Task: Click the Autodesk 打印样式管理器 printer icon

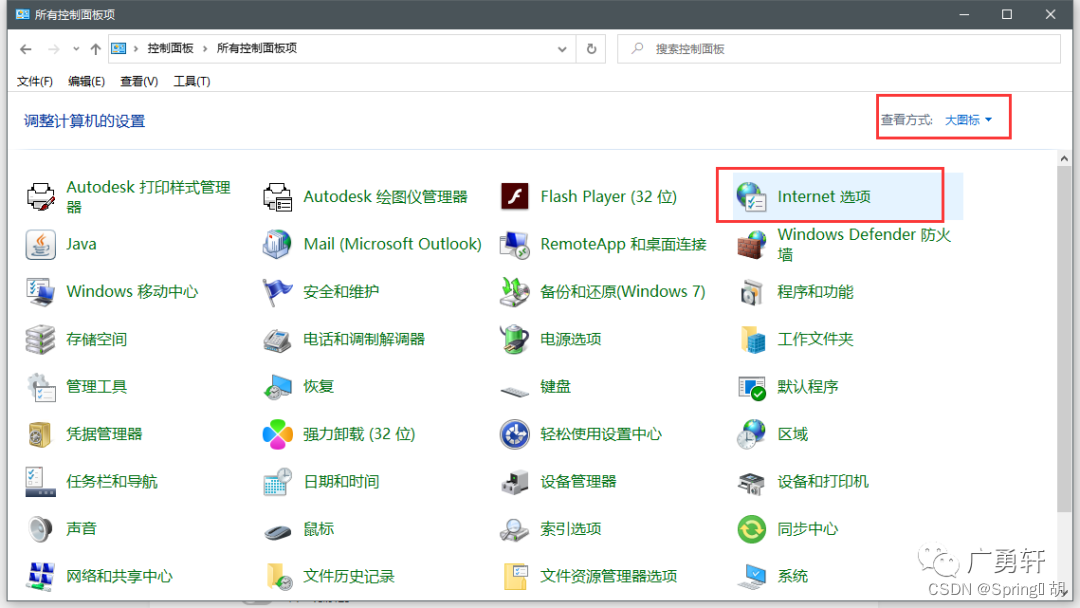Action: 41,197
